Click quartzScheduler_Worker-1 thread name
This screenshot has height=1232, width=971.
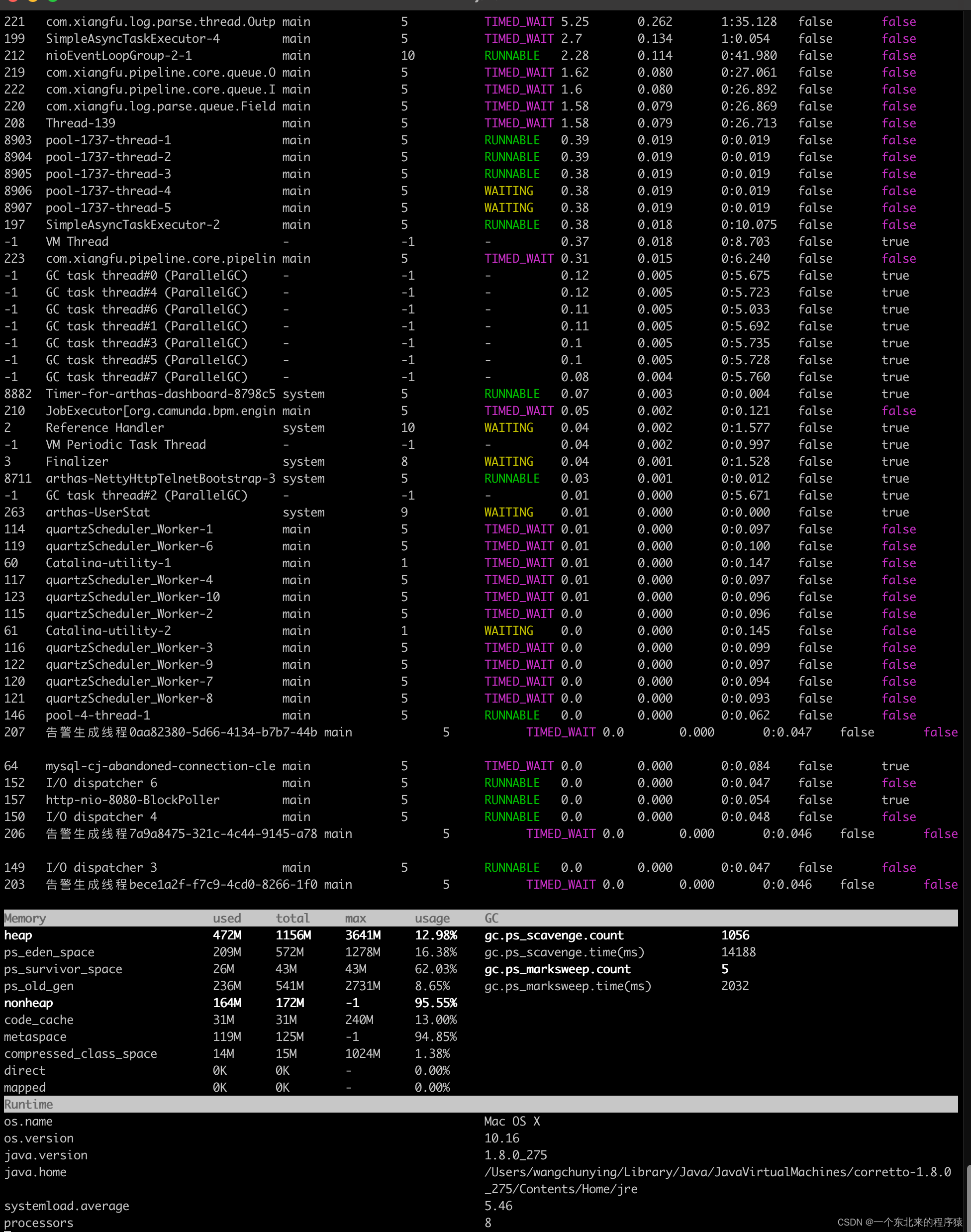pos(129,529)
